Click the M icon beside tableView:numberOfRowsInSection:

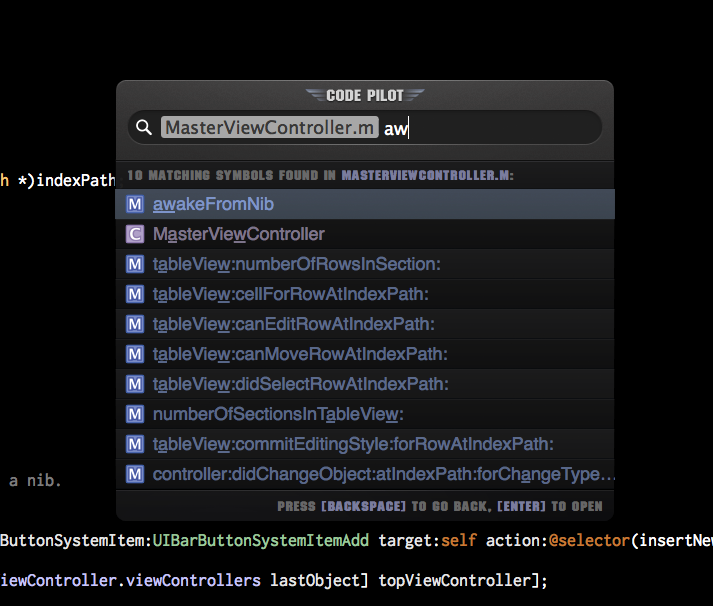135,264
